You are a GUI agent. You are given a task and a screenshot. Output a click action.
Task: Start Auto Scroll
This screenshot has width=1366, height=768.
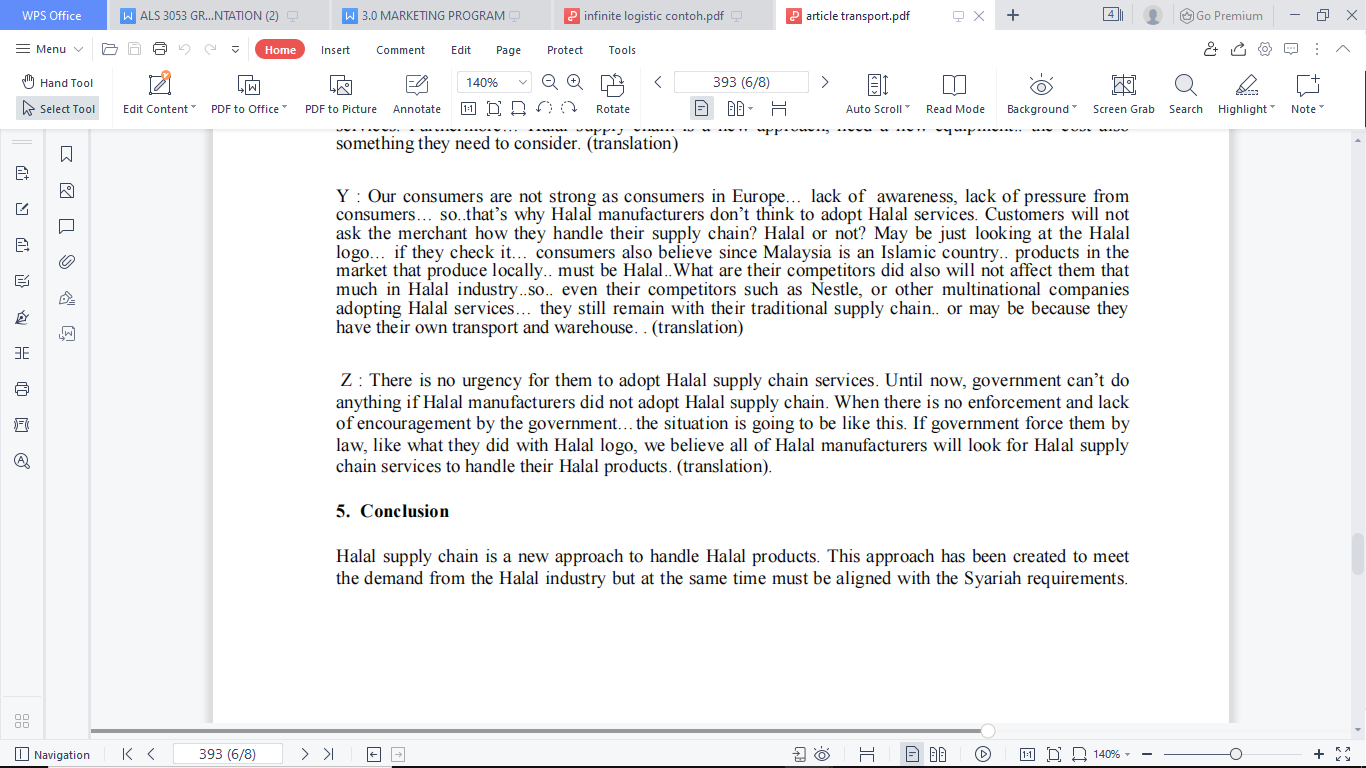(x=878, y=94)
